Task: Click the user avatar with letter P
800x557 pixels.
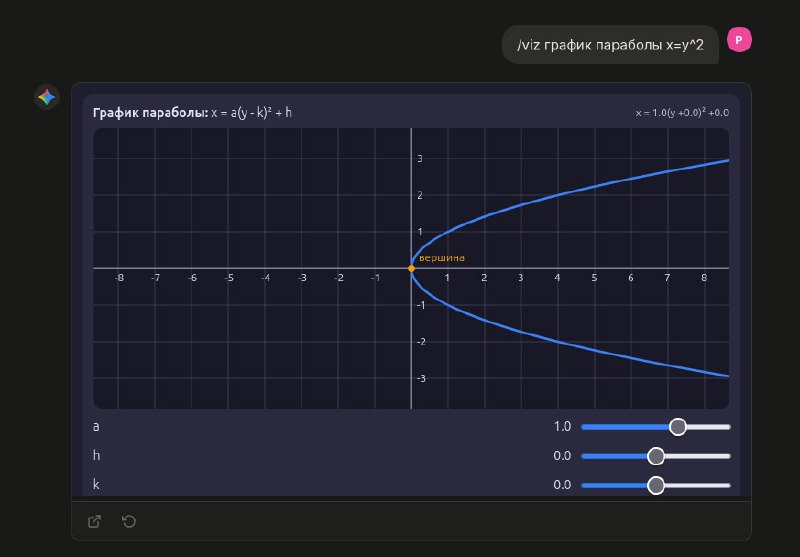Action: click(x=739, y=40)
